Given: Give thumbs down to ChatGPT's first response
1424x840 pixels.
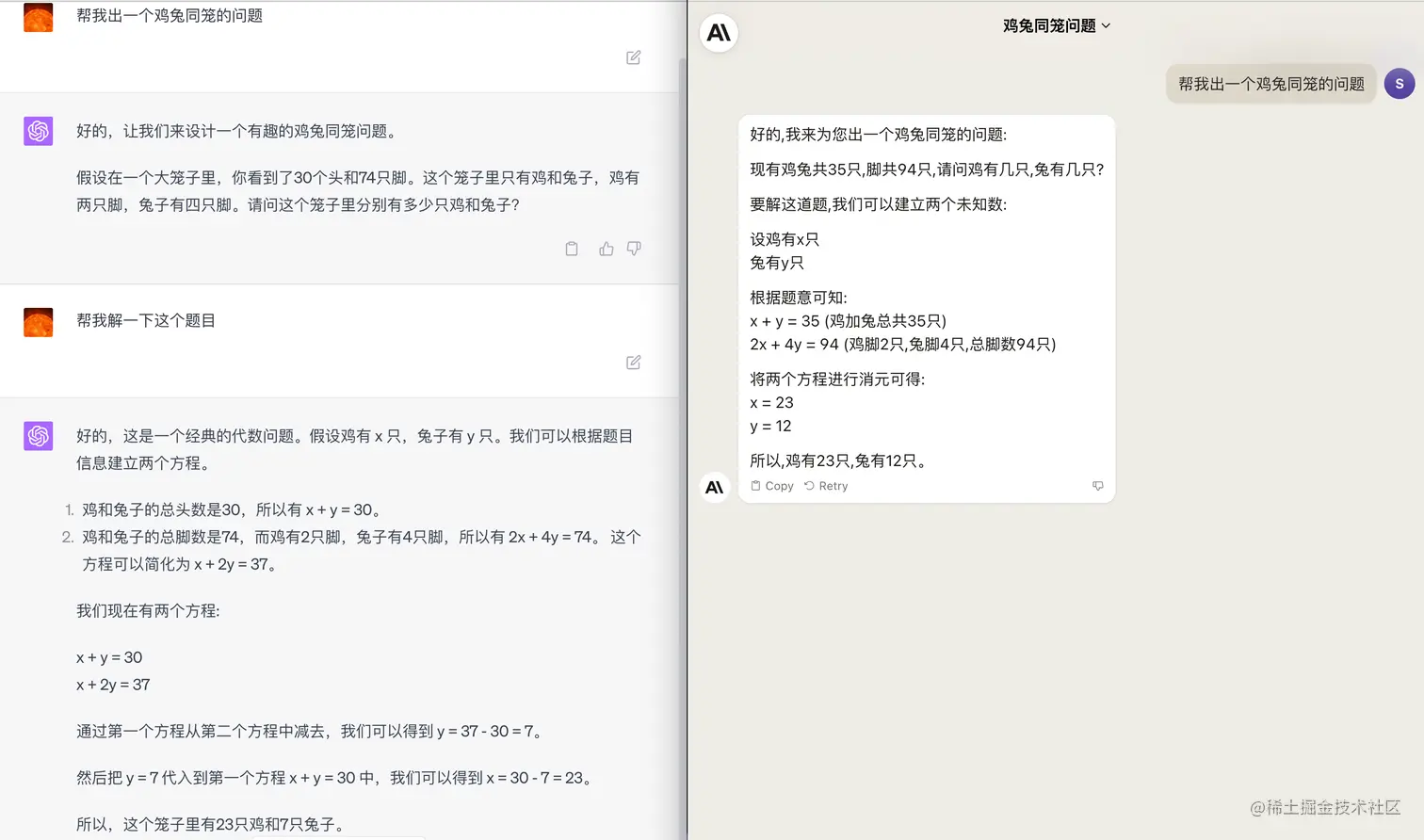Looking at the screenshot, I should coord(635,249).
